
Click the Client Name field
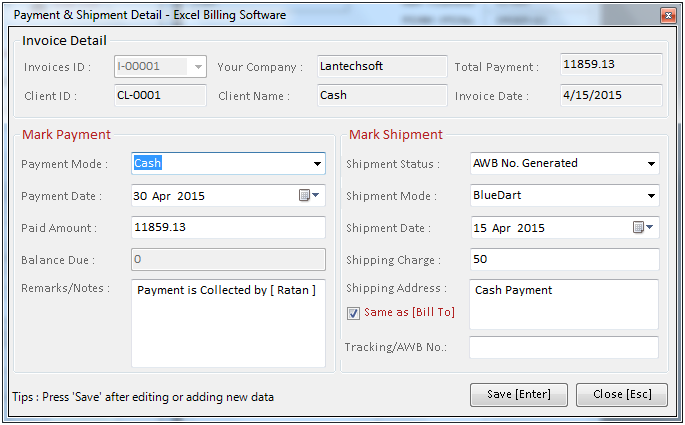382,95
